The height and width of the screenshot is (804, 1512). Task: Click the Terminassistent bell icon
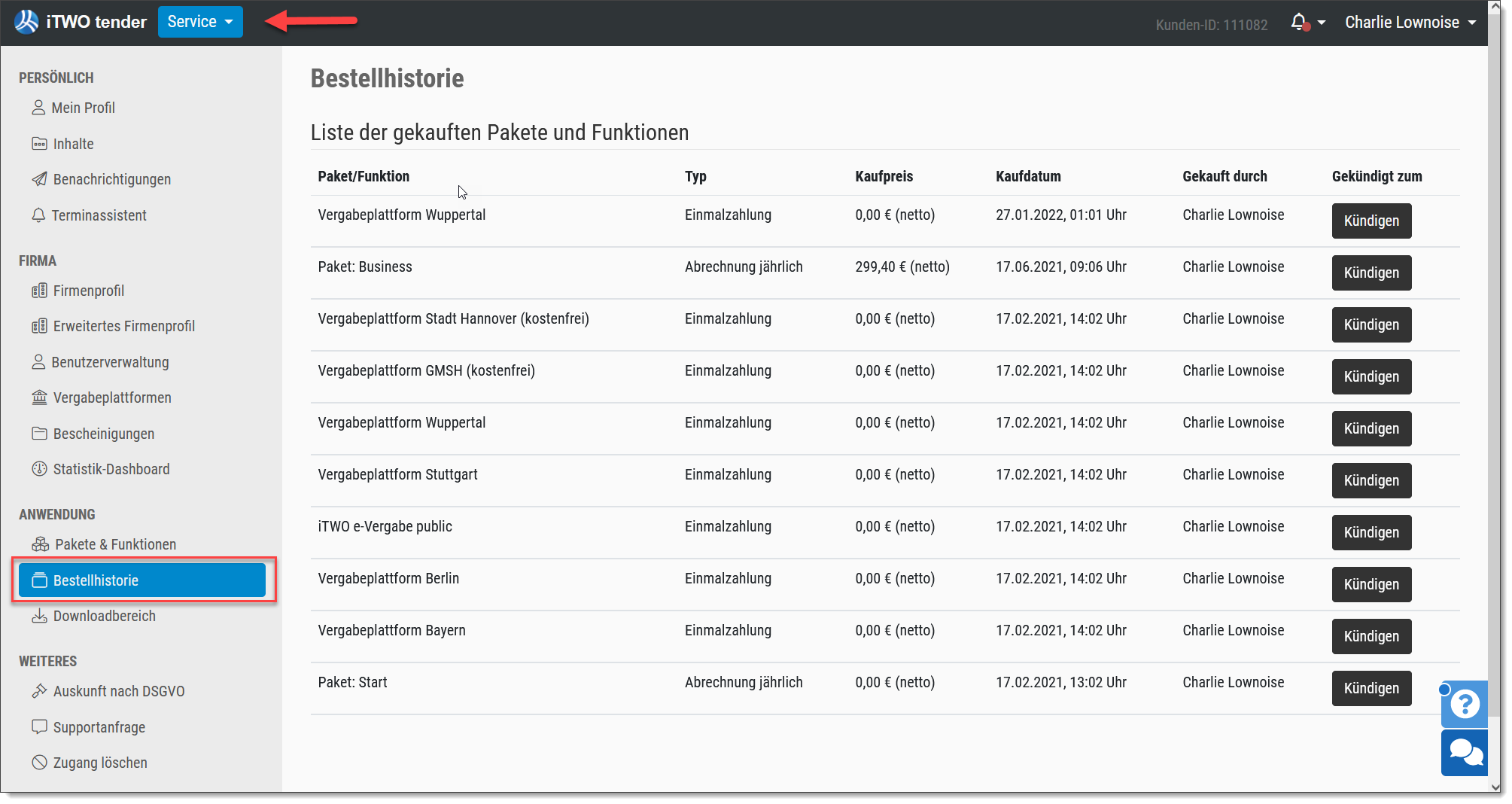pos(38,215)
